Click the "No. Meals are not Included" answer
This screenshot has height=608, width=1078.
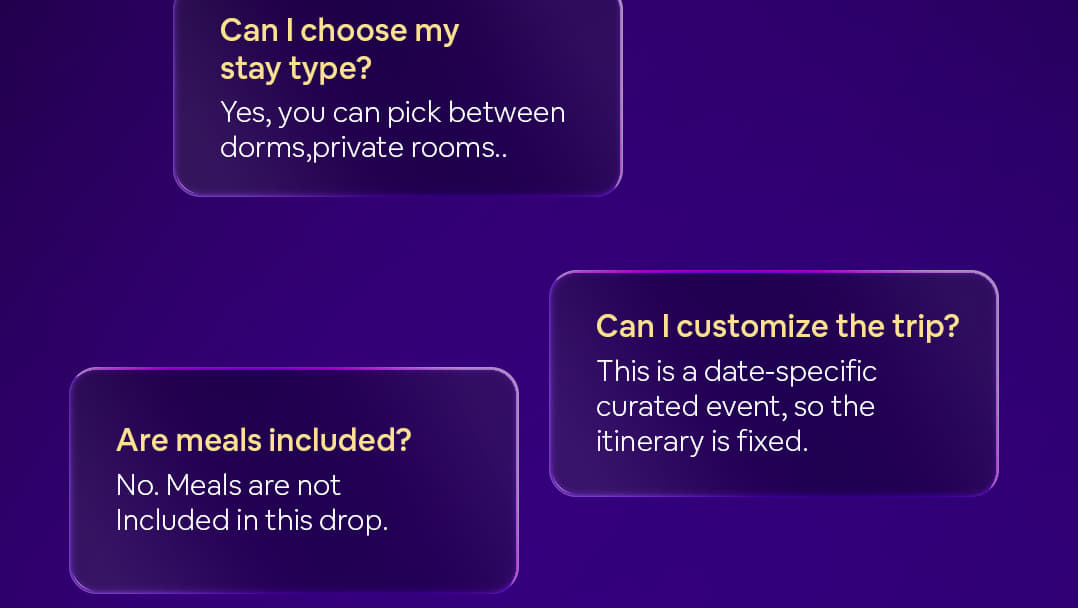tap(251, 503)
